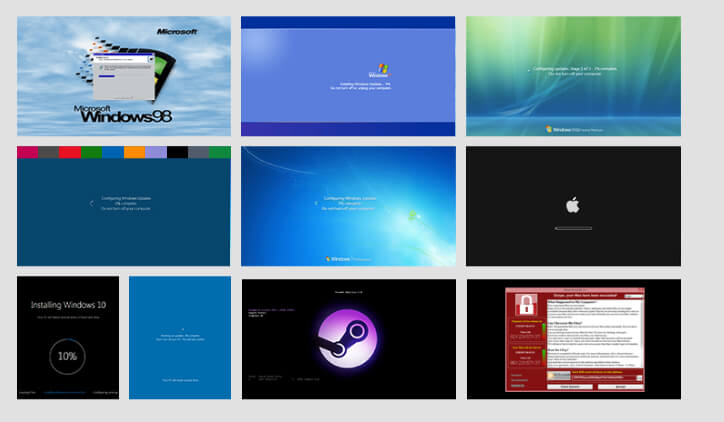Click the Windows XP flag logo
Viewport: 724px width, 422px height.
click(378, 70)
